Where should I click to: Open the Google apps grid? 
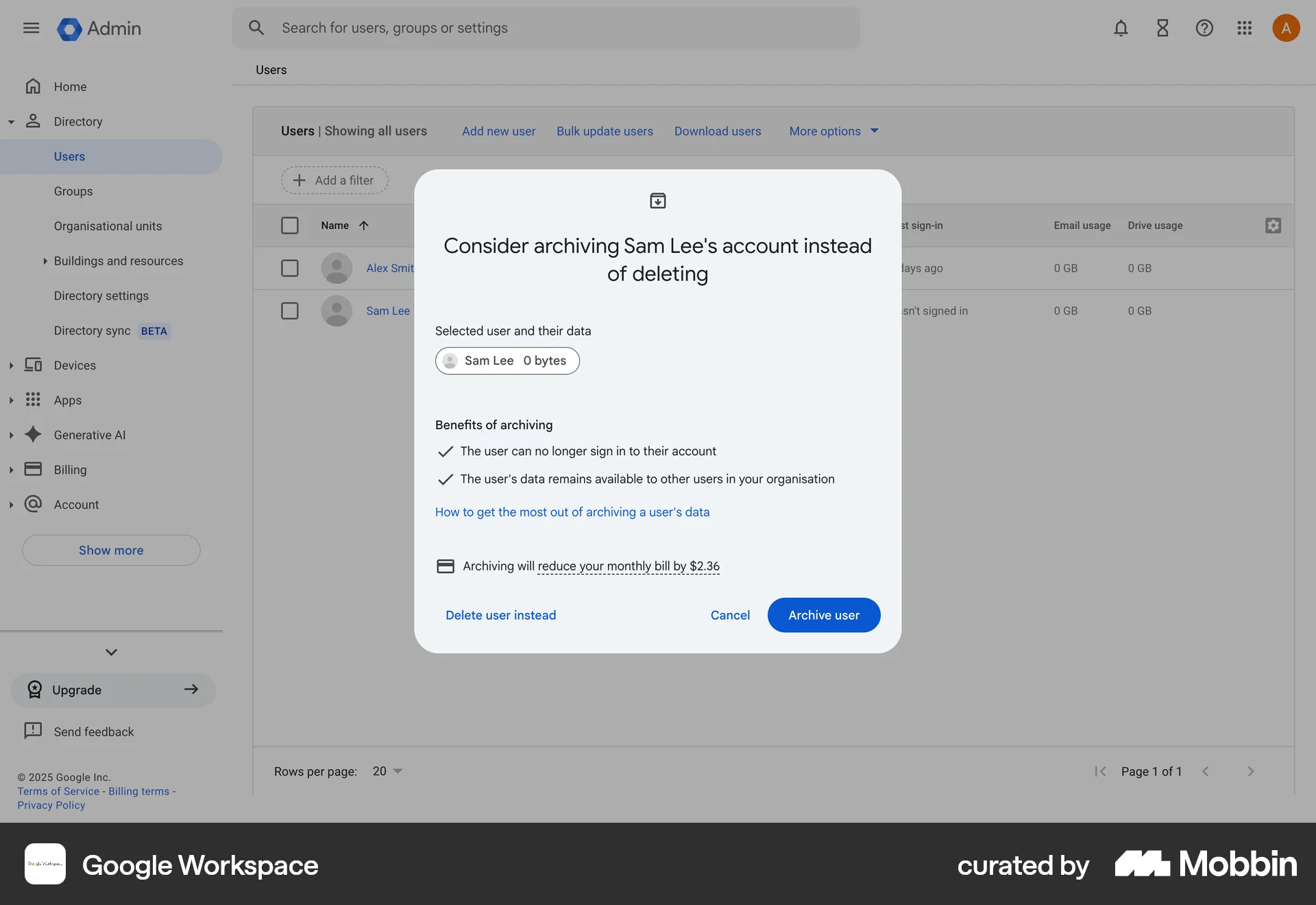click(x=1245, y=28)
